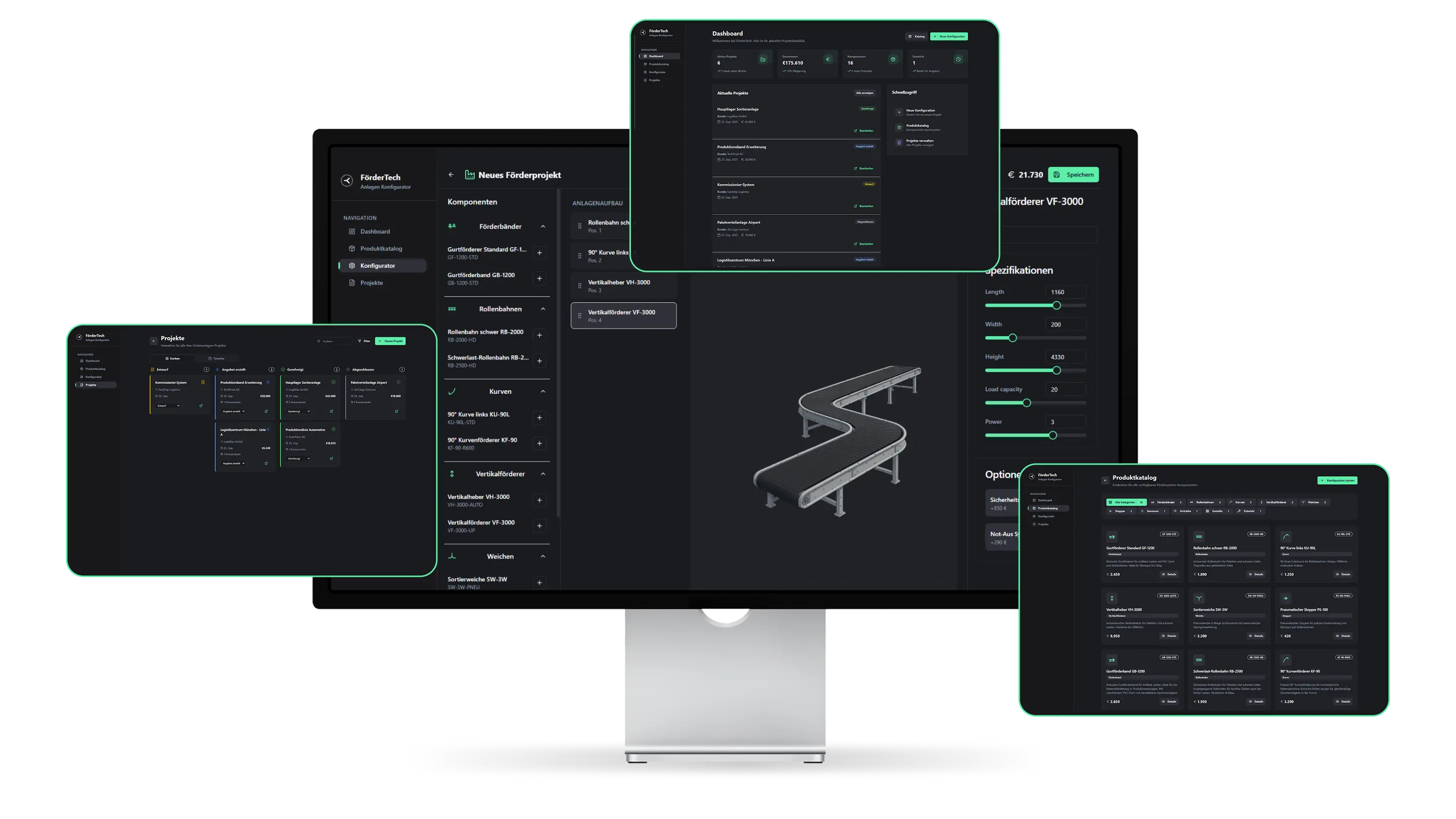Screen dimensions: 1456x819
Task: Click plus icon next to Vertikalheber VH-3000
Action: pos(539,501)
